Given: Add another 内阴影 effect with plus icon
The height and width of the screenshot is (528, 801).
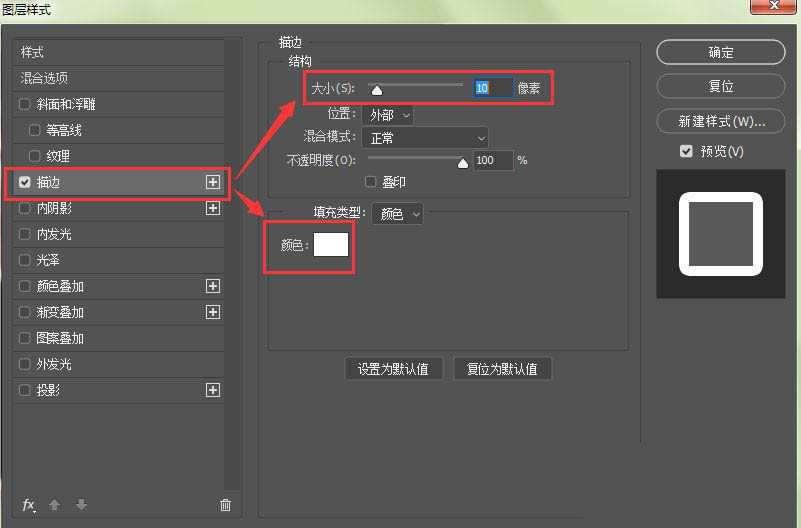Looking at the screenshot, I should (x=213, y=208).
